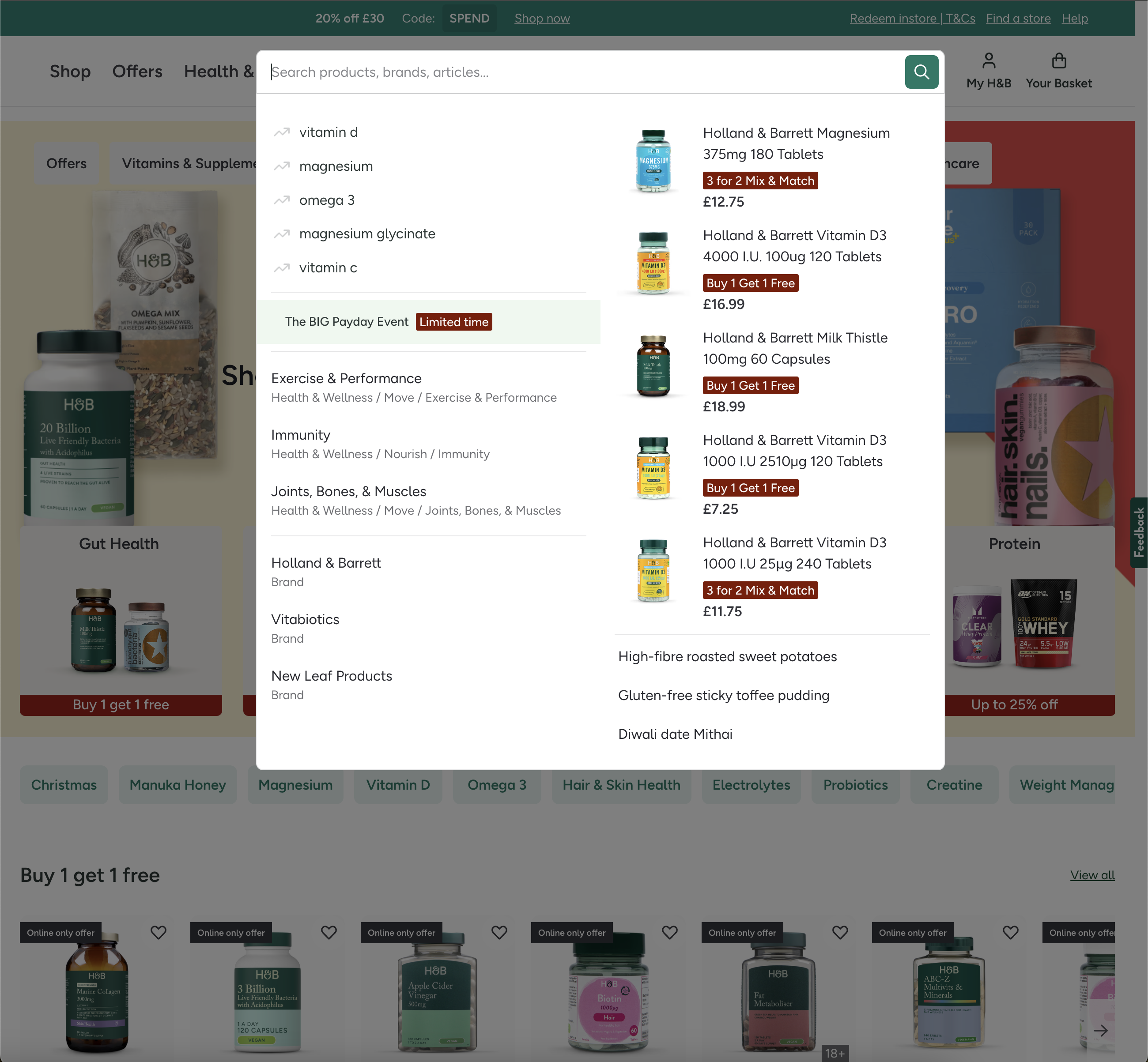This screenshot has width=1148, height=1062.
Task: Click trending arrow icon beside "vitamin d"
Action: point(281,132)
